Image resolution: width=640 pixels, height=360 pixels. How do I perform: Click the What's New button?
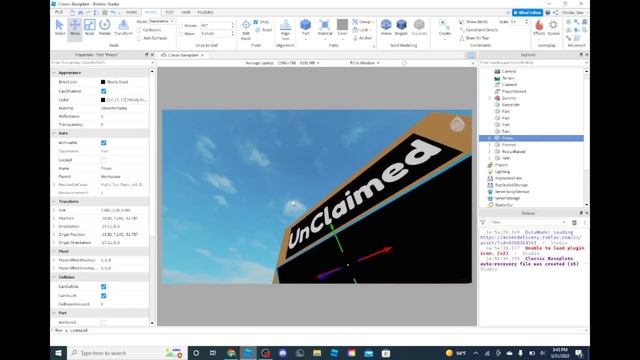tap(527, 13)
